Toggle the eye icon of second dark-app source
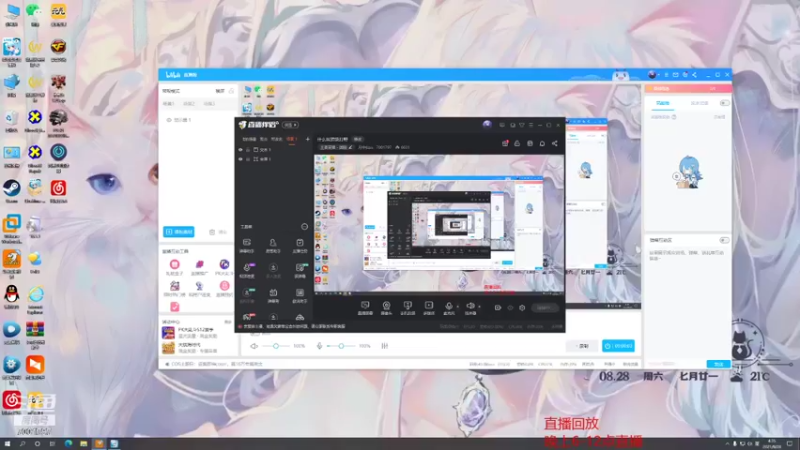The width and height of the screenshot is (800, 450). [241, 159]
